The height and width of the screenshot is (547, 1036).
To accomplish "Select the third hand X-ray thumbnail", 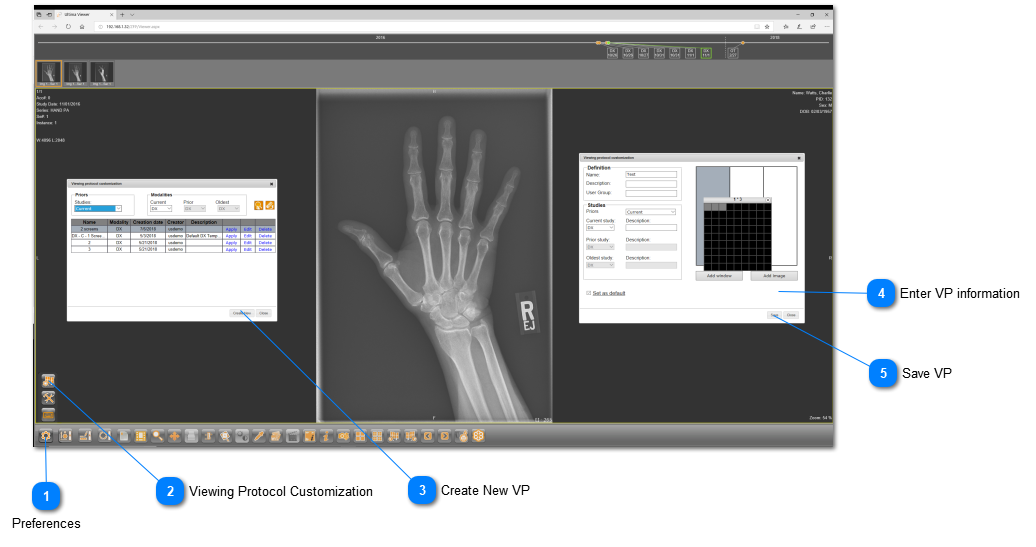I will 102,73.
